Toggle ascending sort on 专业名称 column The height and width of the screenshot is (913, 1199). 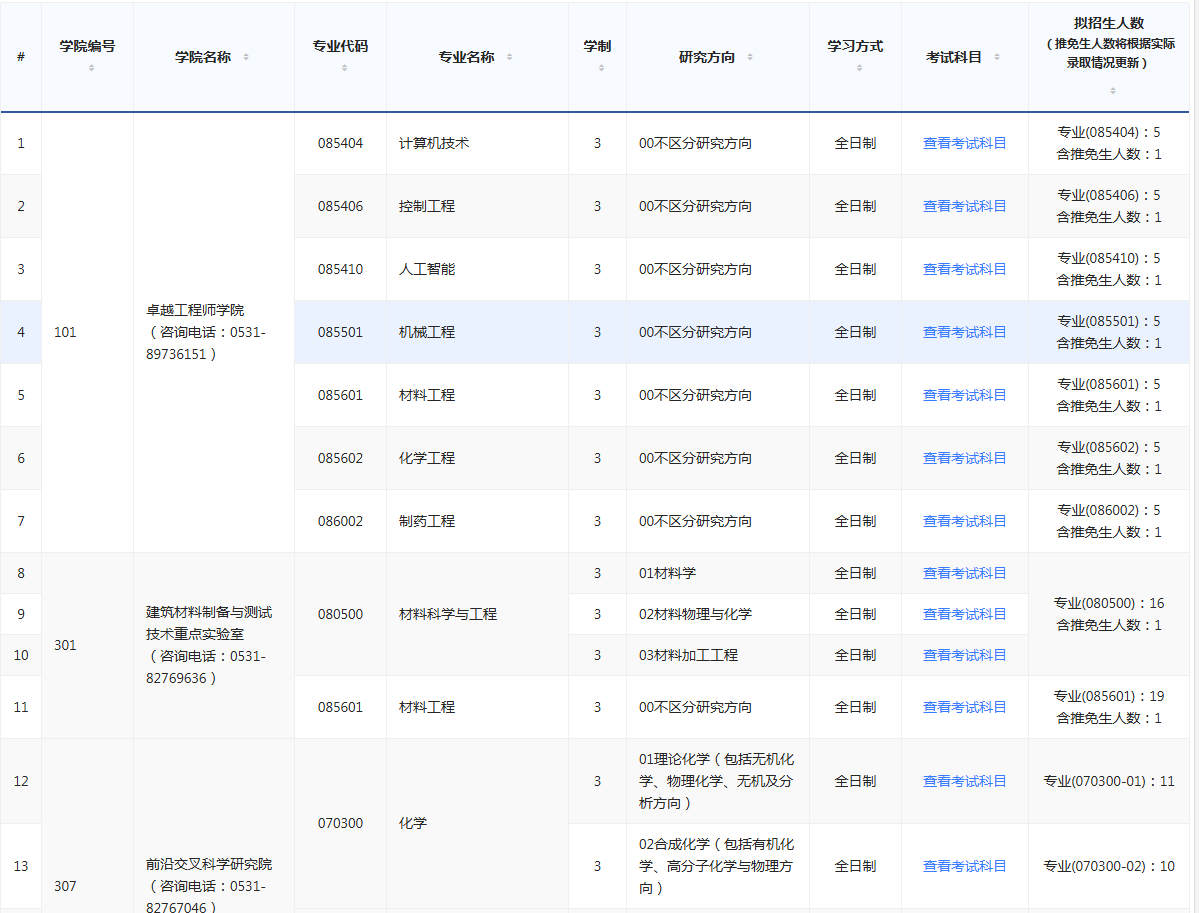tap(509, 57)
